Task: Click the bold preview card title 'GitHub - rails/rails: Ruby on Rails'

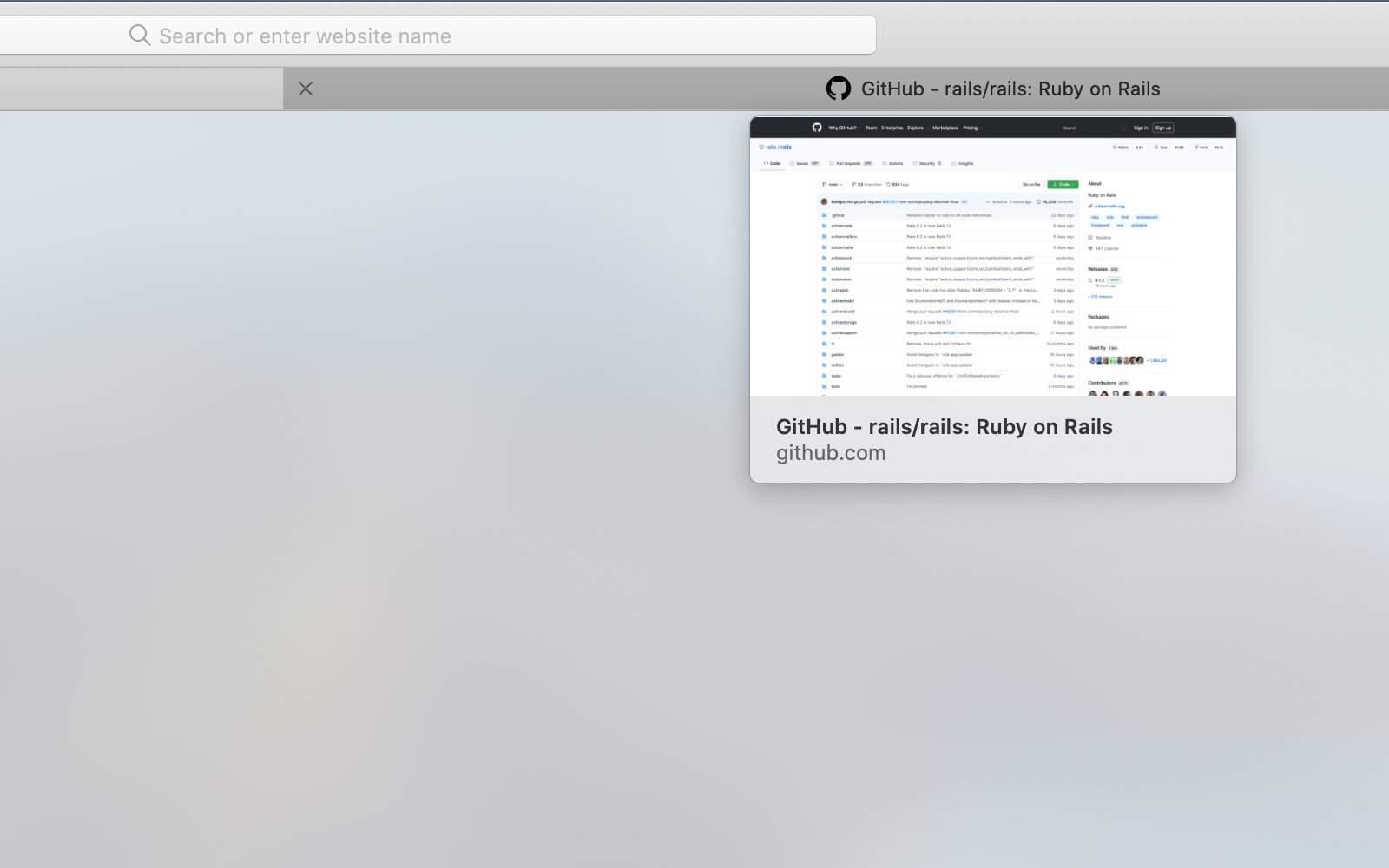Action: [x=944, y=426]
